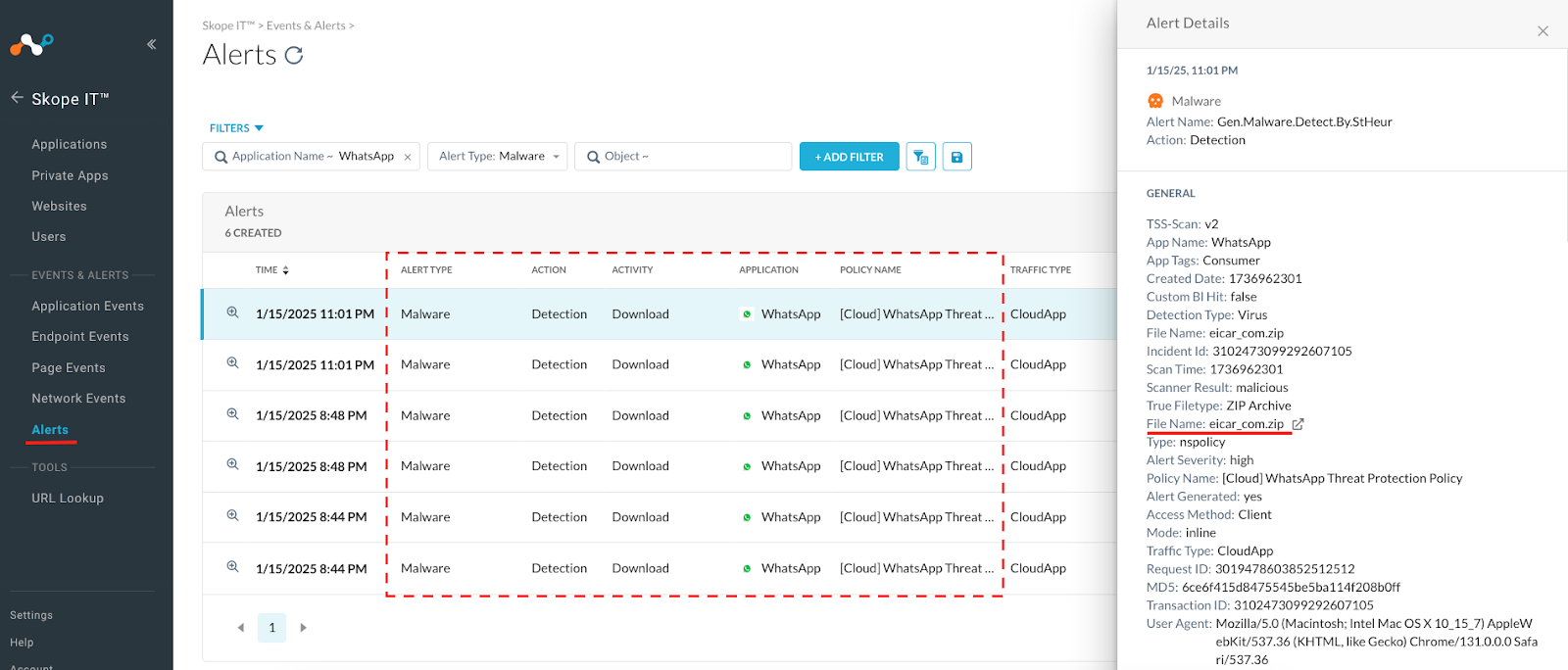
Task: Click the Events & Alerts breadcrumb link
Action: click(x=306, y=25)
